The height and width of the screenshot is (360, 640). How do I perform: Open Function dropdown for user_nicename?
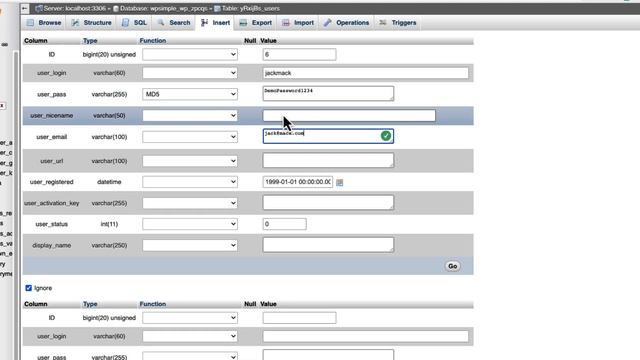click(x=190, y=116)
